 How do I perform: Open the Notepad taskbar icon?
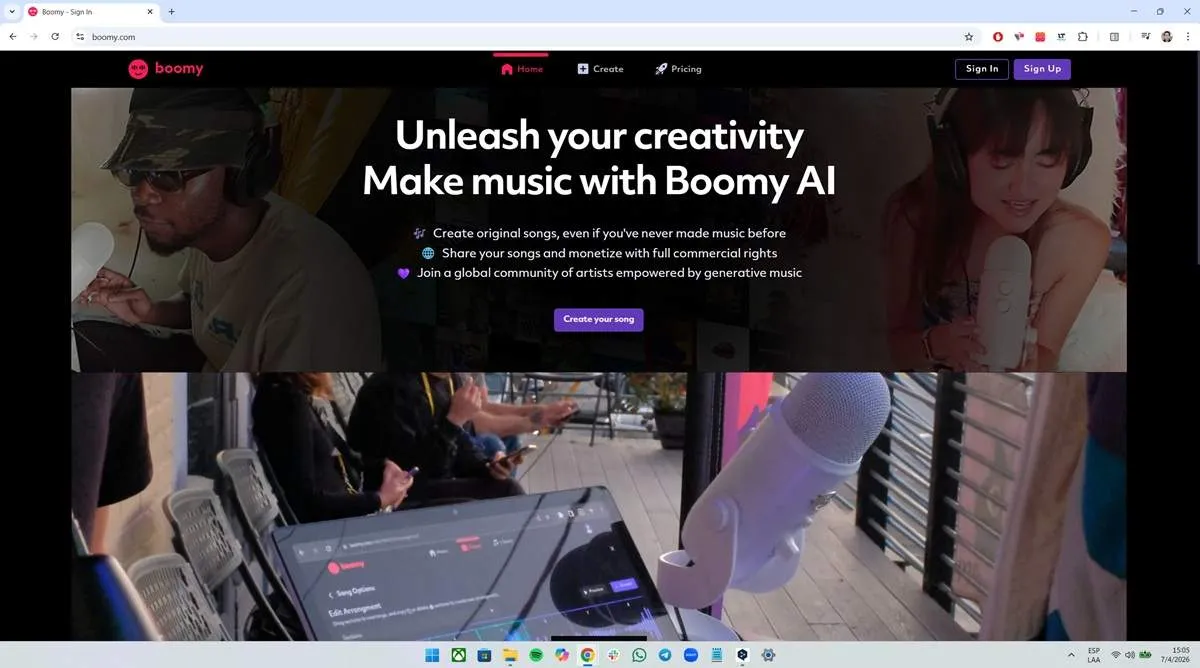click(x=716, y=655)
